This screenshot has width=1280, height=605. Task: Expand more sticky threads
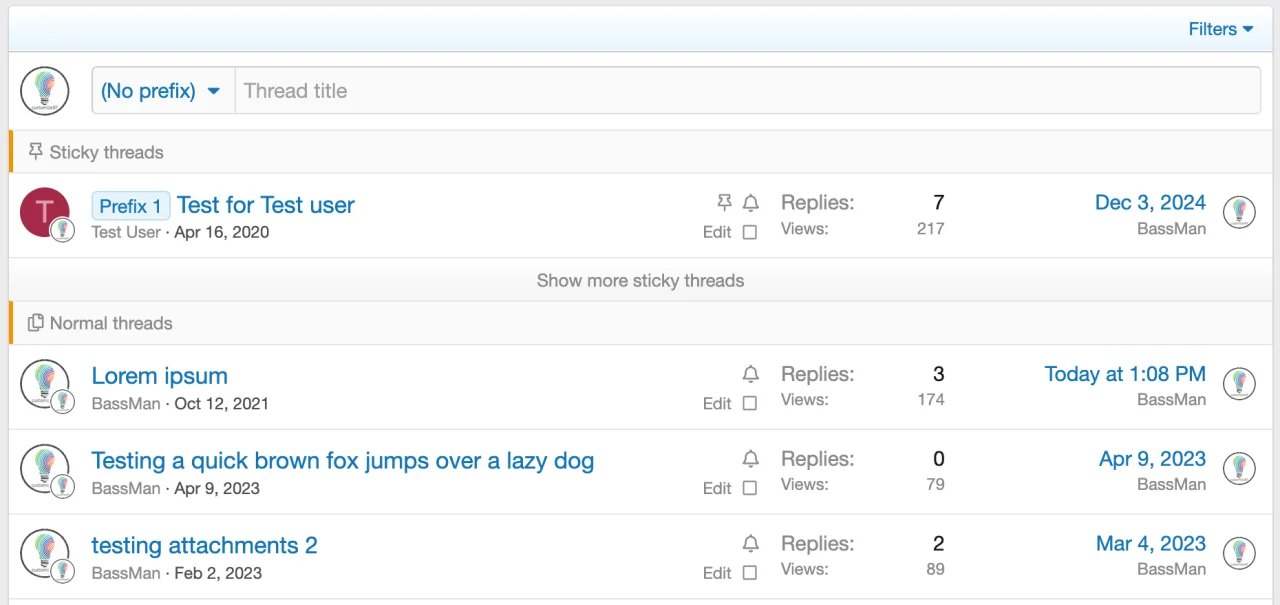[x=640, y=281]
